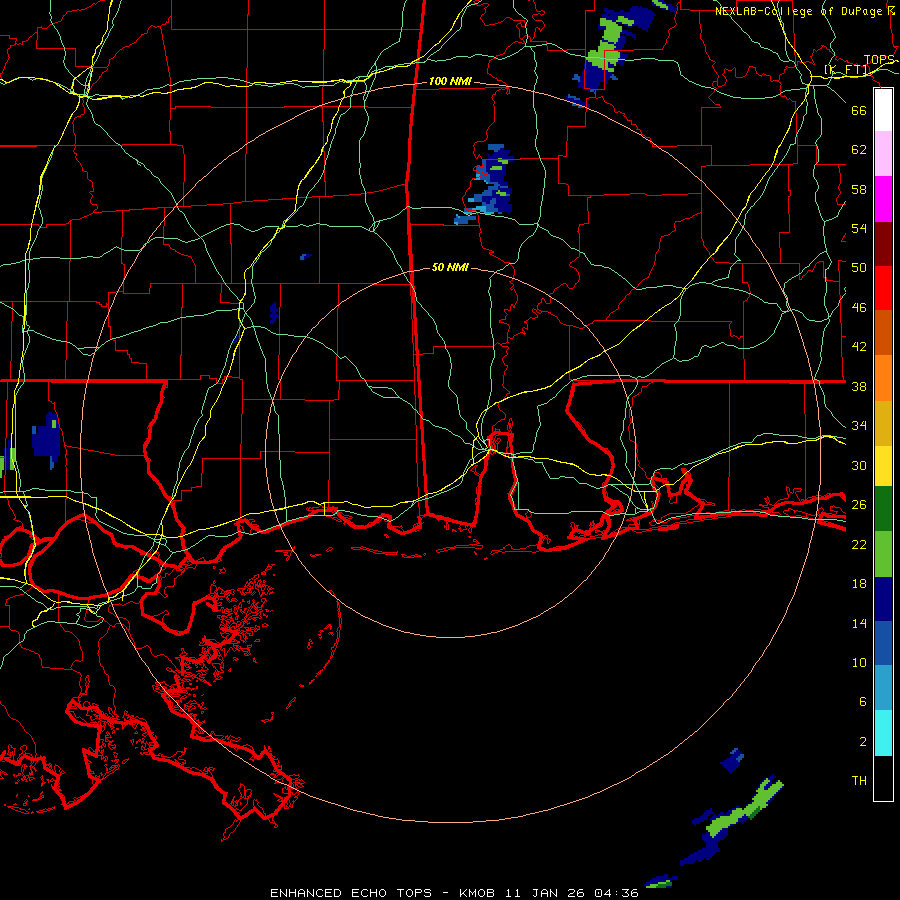This screenshot has width=900, height=900.
Task: Click the dark orange legend swatch
Action: pos(883,332)
